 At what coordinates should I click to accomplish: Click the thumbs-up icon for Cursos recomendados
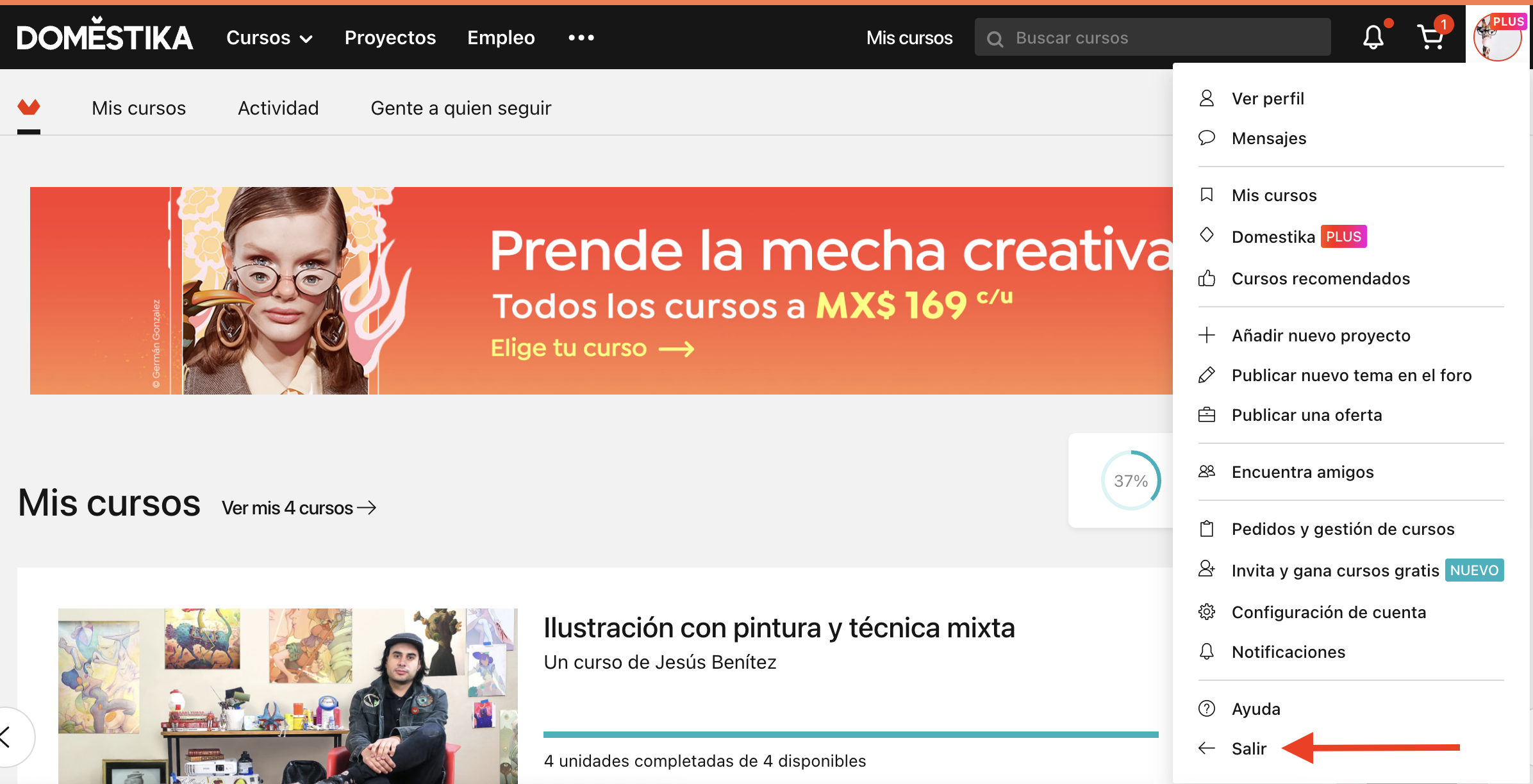[1207, 278]
